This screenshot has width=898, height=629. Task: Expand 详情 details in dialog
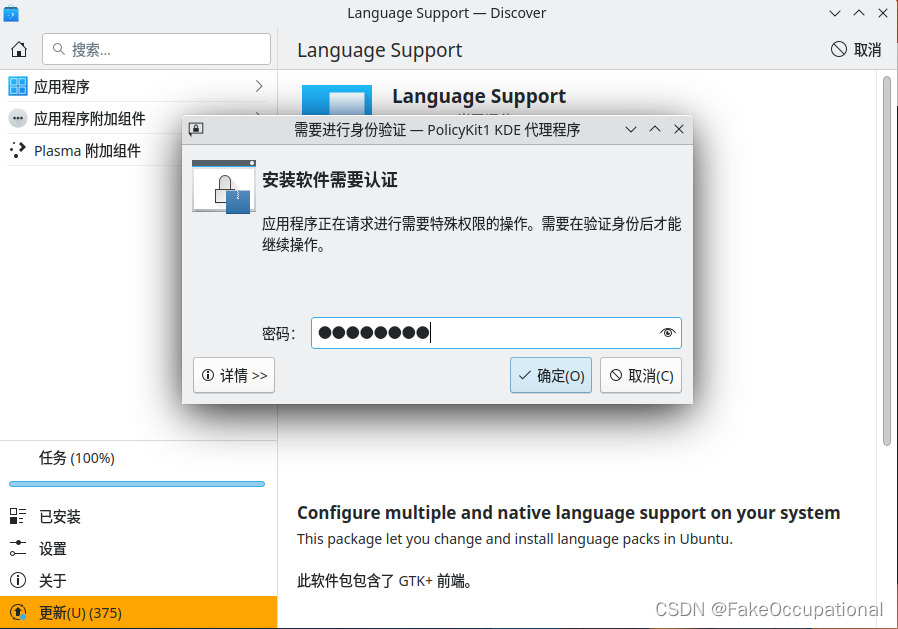[234, 375]
